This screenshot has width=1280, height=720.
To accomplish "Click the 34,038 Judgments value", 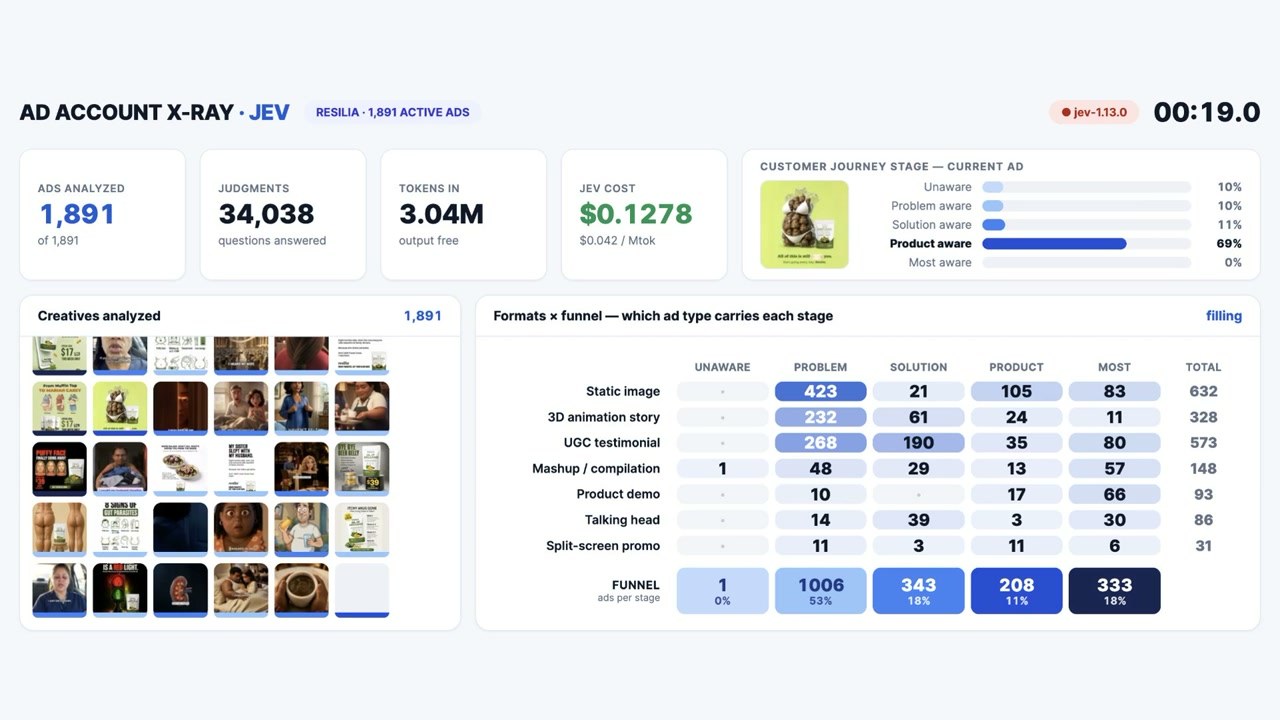I will click(267, 214).
